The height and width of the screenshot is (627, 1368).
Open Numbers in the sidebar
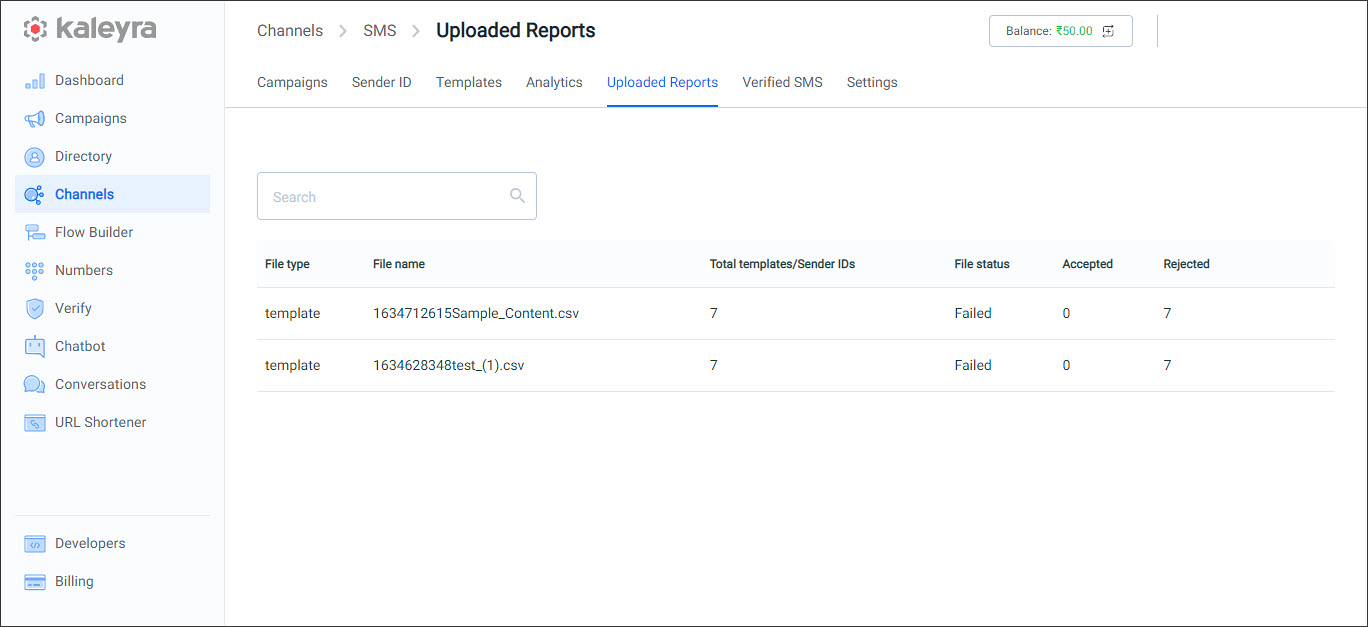112,270
